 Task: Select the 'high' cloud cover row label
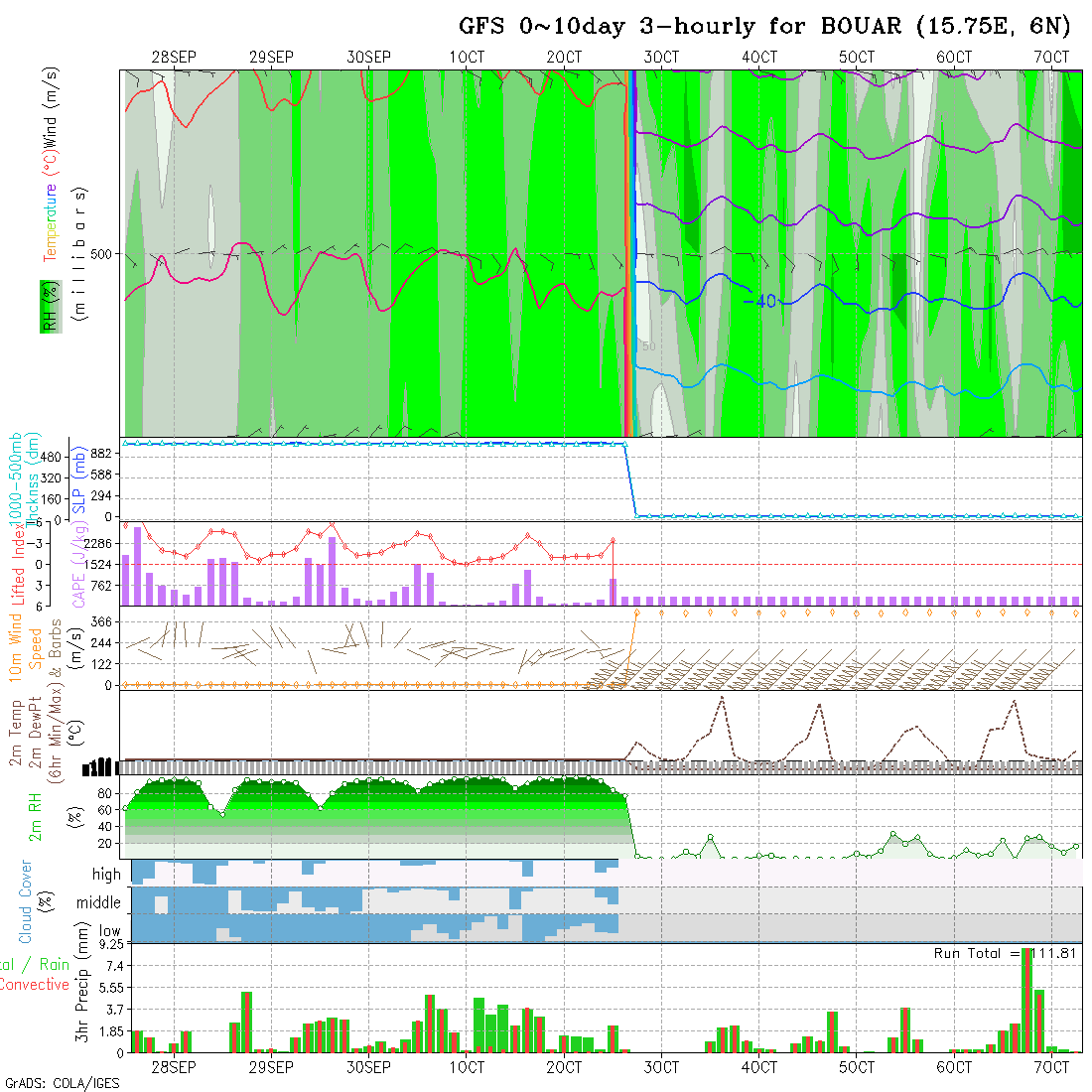click(106, 875)
